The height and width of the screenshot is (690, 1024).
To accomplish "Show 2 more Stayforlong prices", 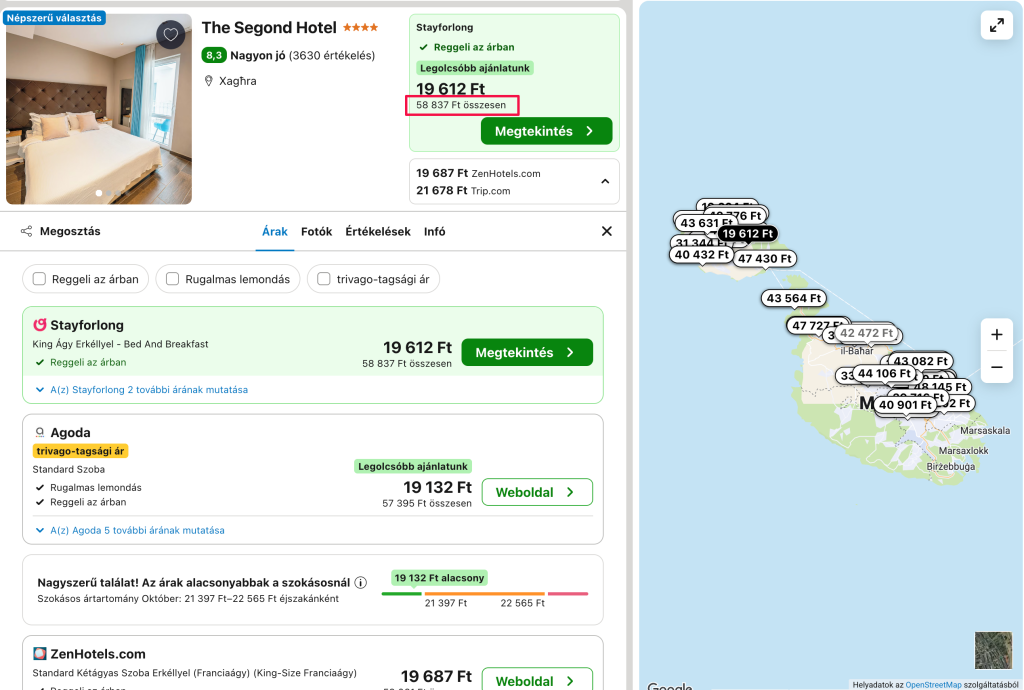I will point(142,390).
